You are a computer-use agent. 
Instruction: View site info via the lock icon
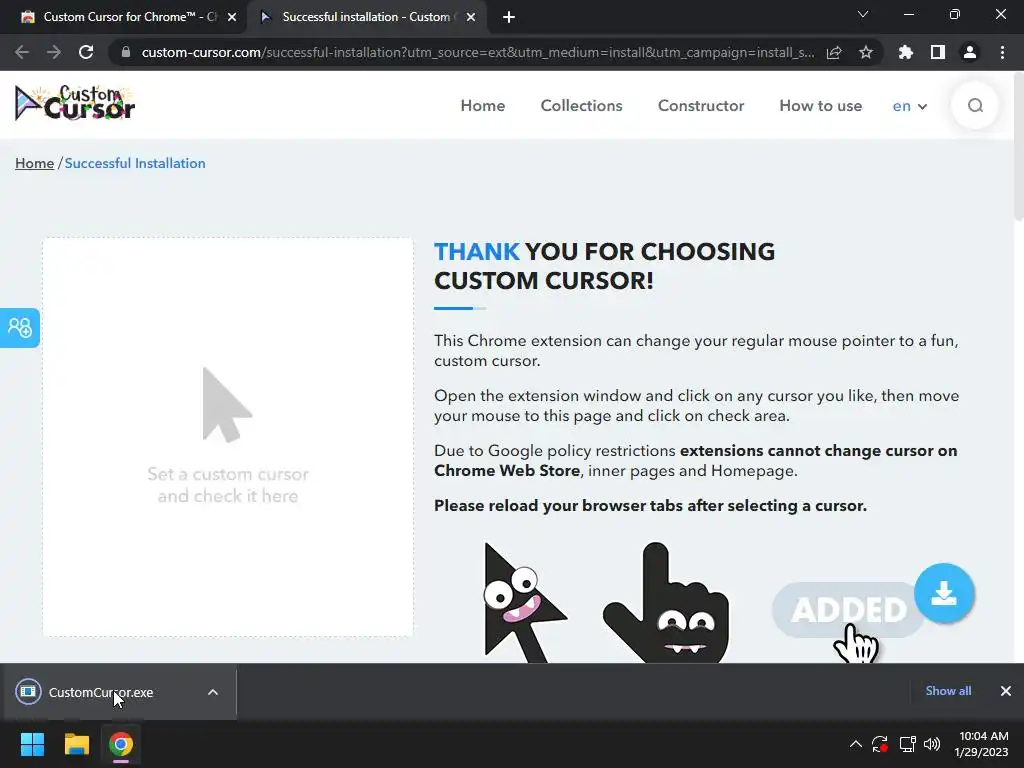(x=126, y=52)
